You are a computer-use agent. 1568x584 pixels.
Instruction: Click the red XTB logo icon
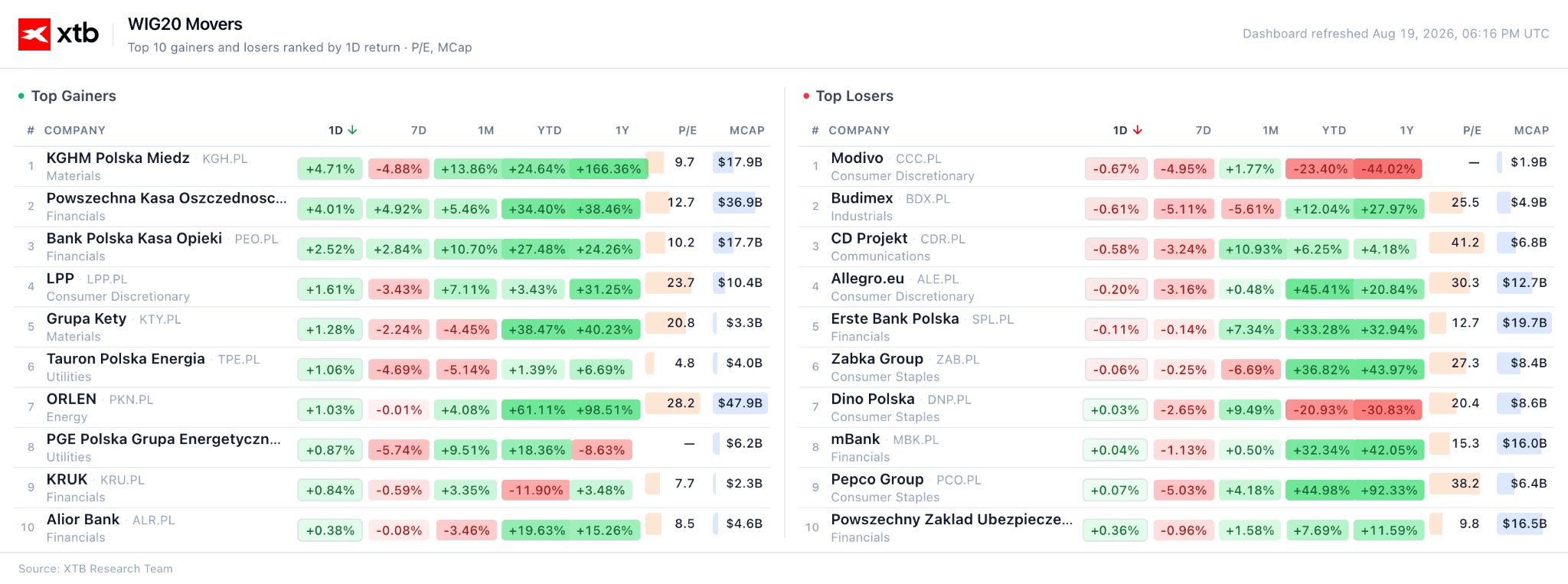[x=34, y=34]
